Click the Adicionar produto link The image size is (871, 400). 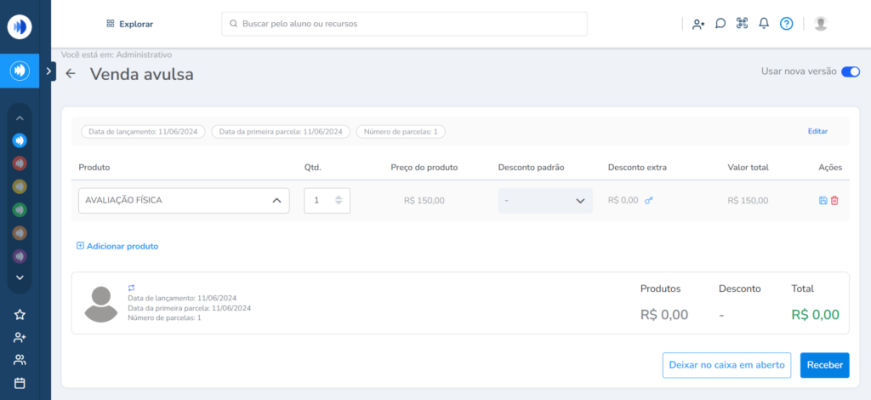[x=117, y=246]
